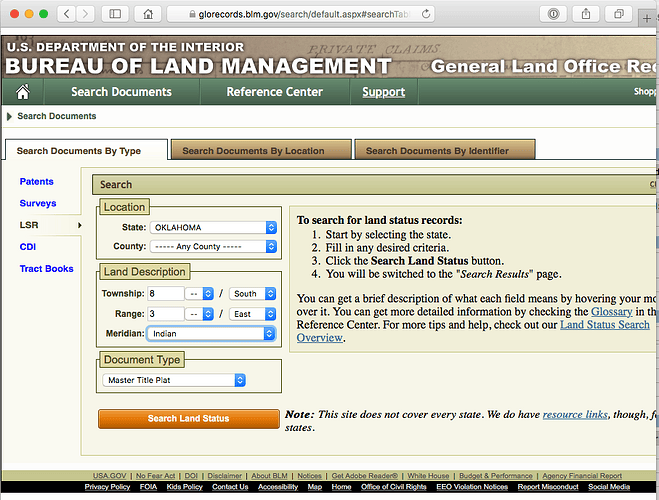This screenshot has height=500, width=659.
Task: Go back with Safari back arrow
Action: point(66,14)
